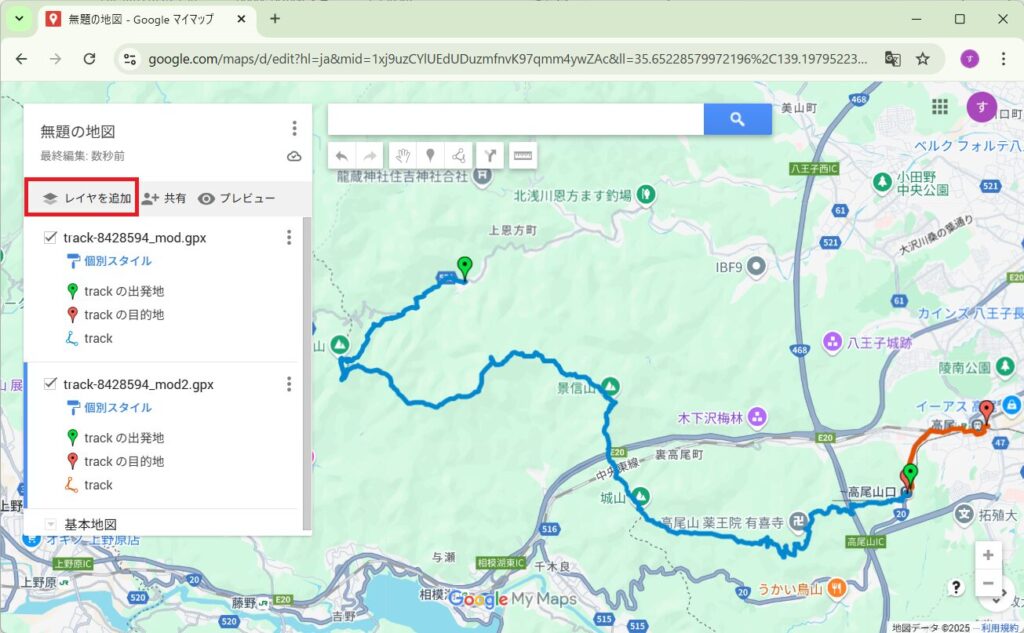Click the 城山 mountain icon on map
Image resolution: width=1024 pixels, height=633 pixels.
point(641,496)
